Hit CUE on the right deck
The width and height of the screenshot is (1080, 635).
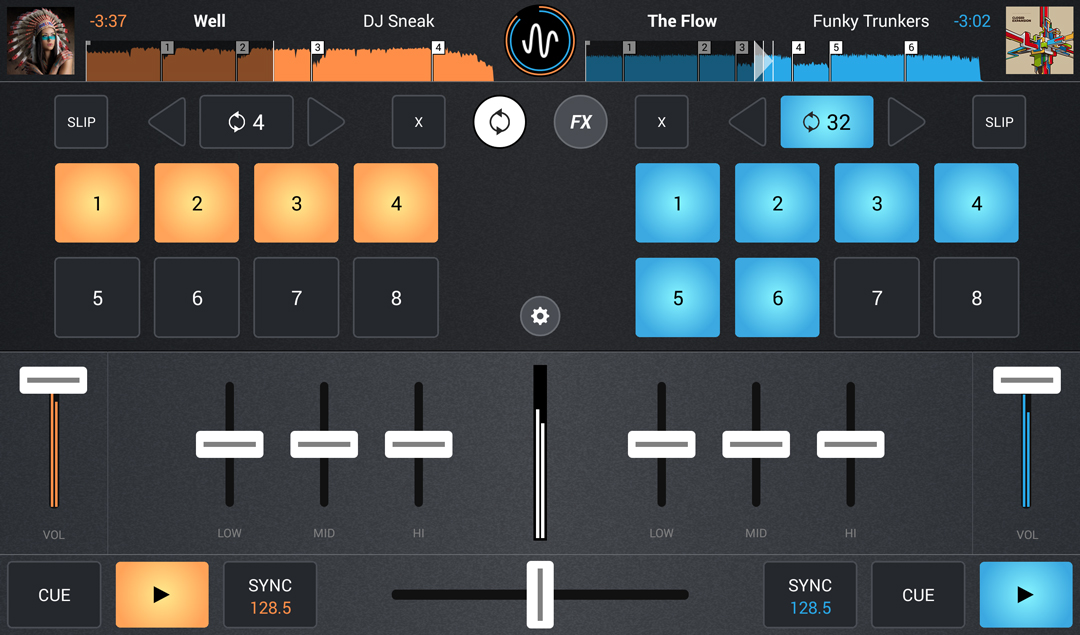point(918,594)
